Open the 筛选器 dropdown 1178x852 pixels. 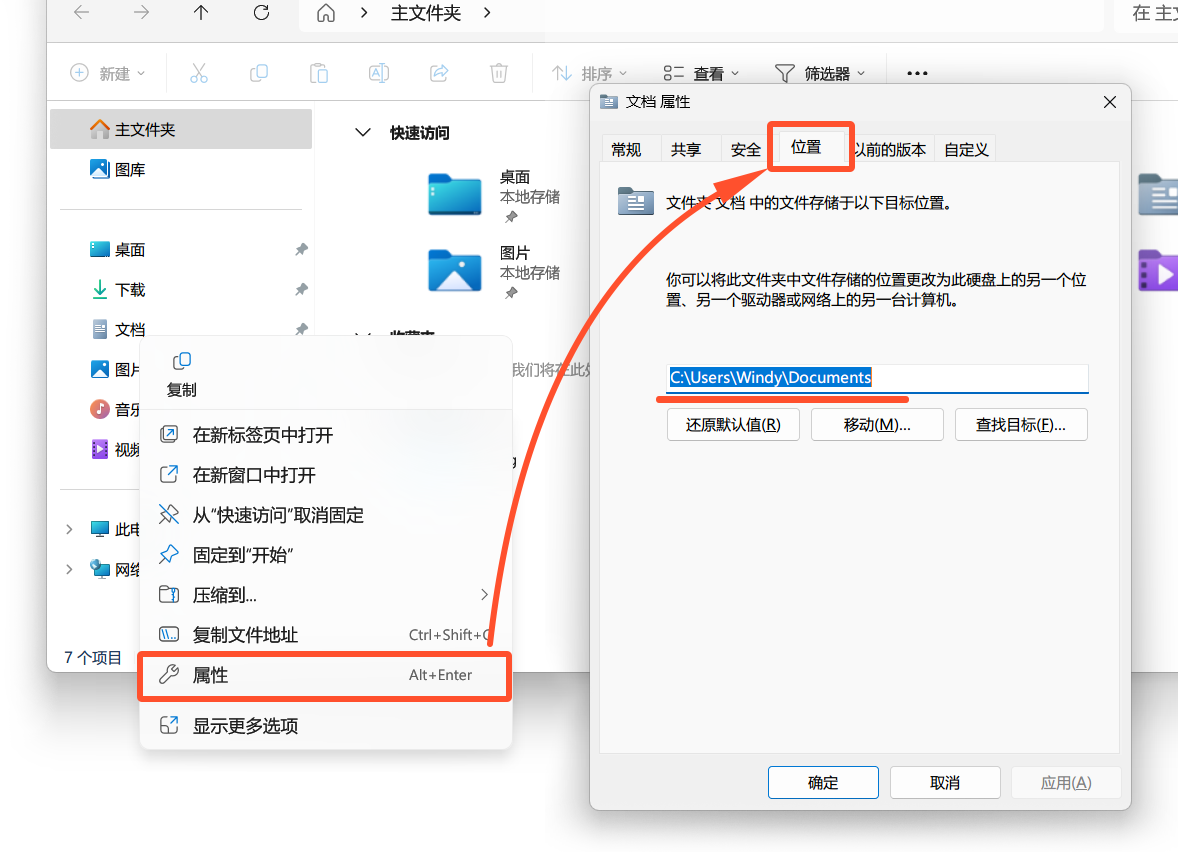point(820,72)
